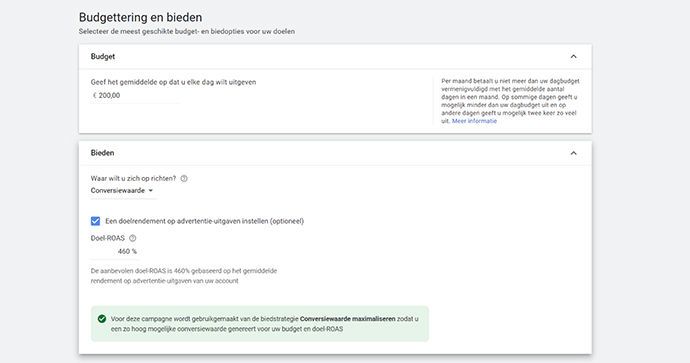Uncheck the doelrendement op advertentie-uitgaven checkbox
The height and width of the screenshot is (363, 690).
click(95, 221)
